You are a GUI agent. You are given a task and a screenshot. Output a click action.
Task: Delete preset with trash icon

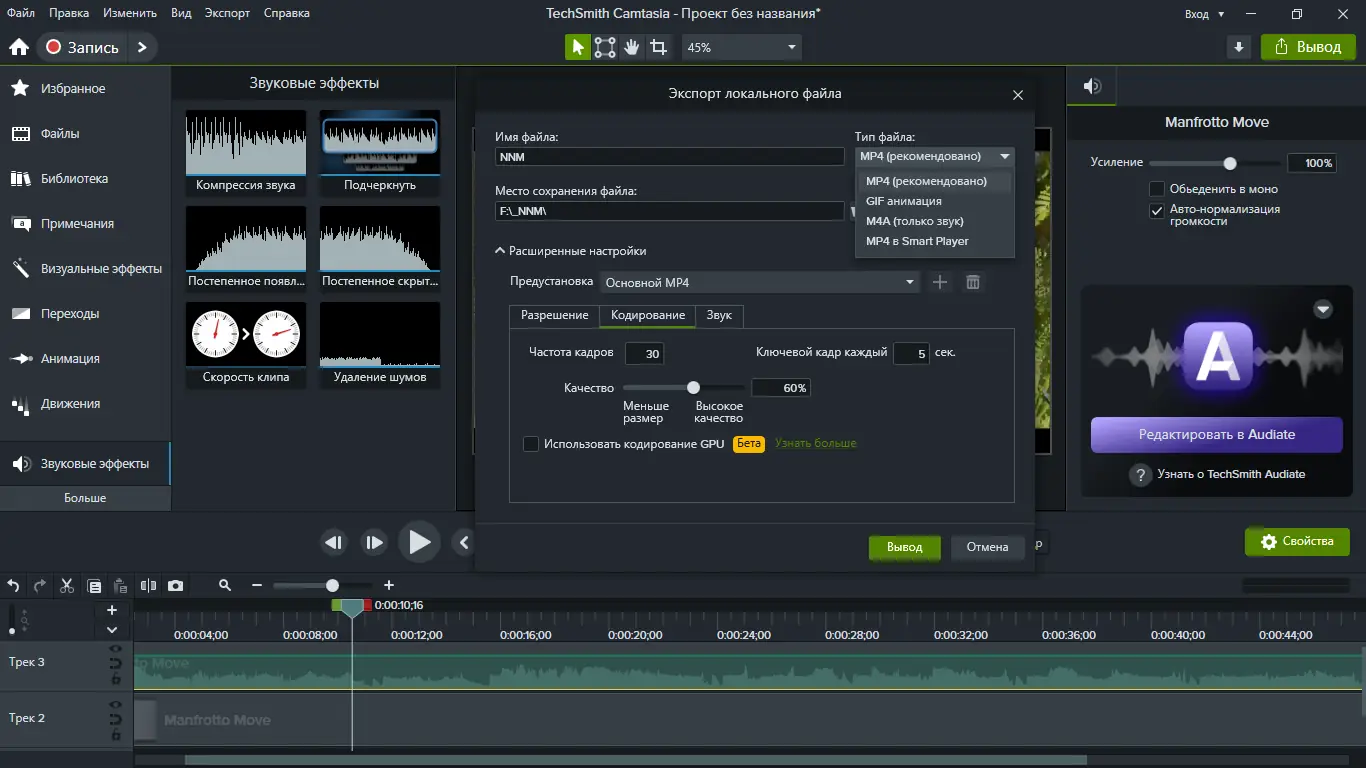click(x=972, y=283)
